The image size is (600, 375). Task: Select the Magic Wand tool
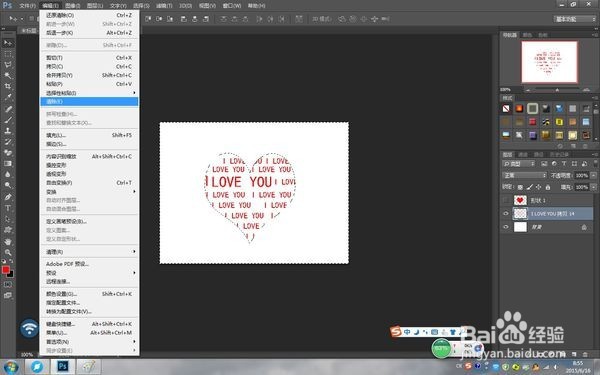[8, 75]
